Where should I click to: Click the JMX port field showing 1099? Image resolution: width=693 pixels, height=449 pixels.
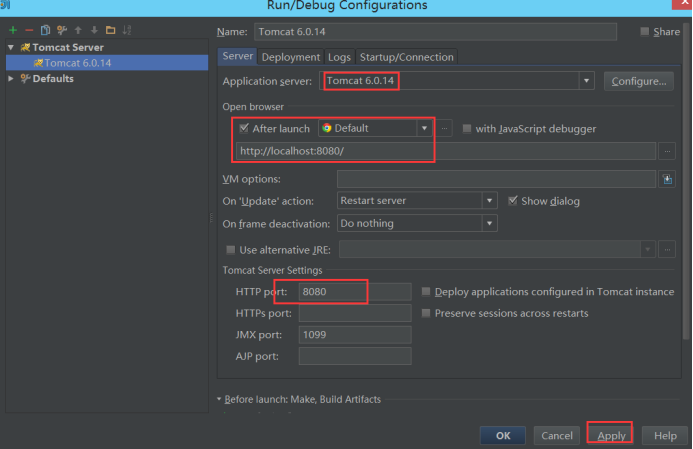[x=355, y=335]
